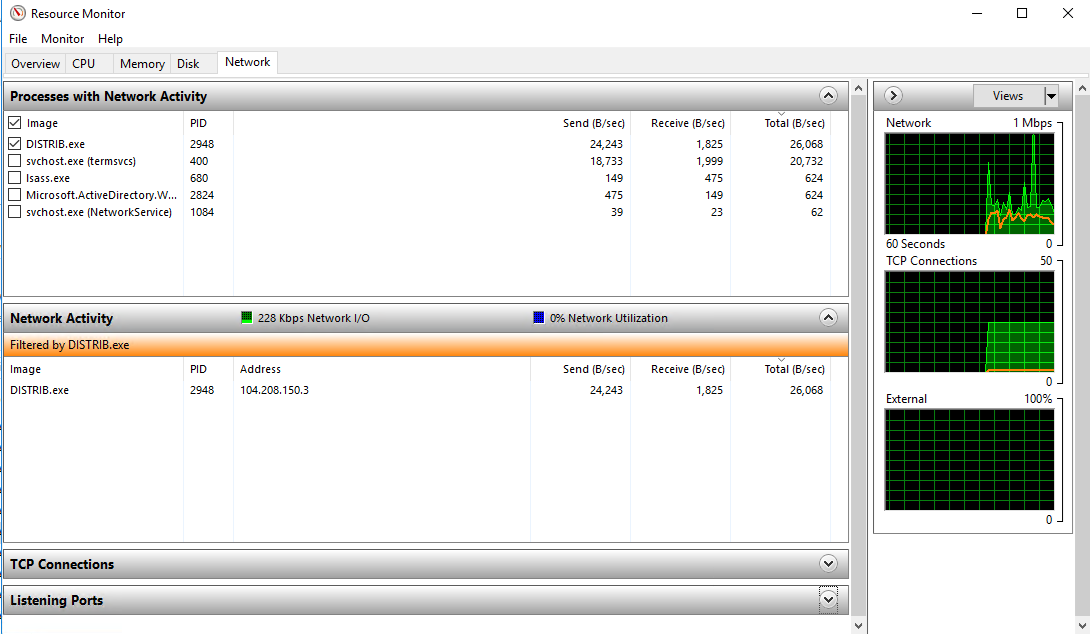Switch to the CPU tab

click(83, 62)
